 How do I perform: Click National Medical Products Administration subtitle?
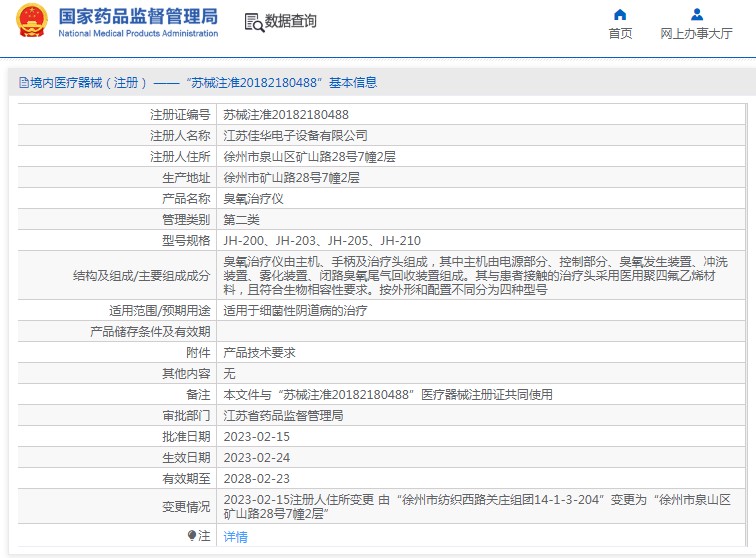[138, 33]
